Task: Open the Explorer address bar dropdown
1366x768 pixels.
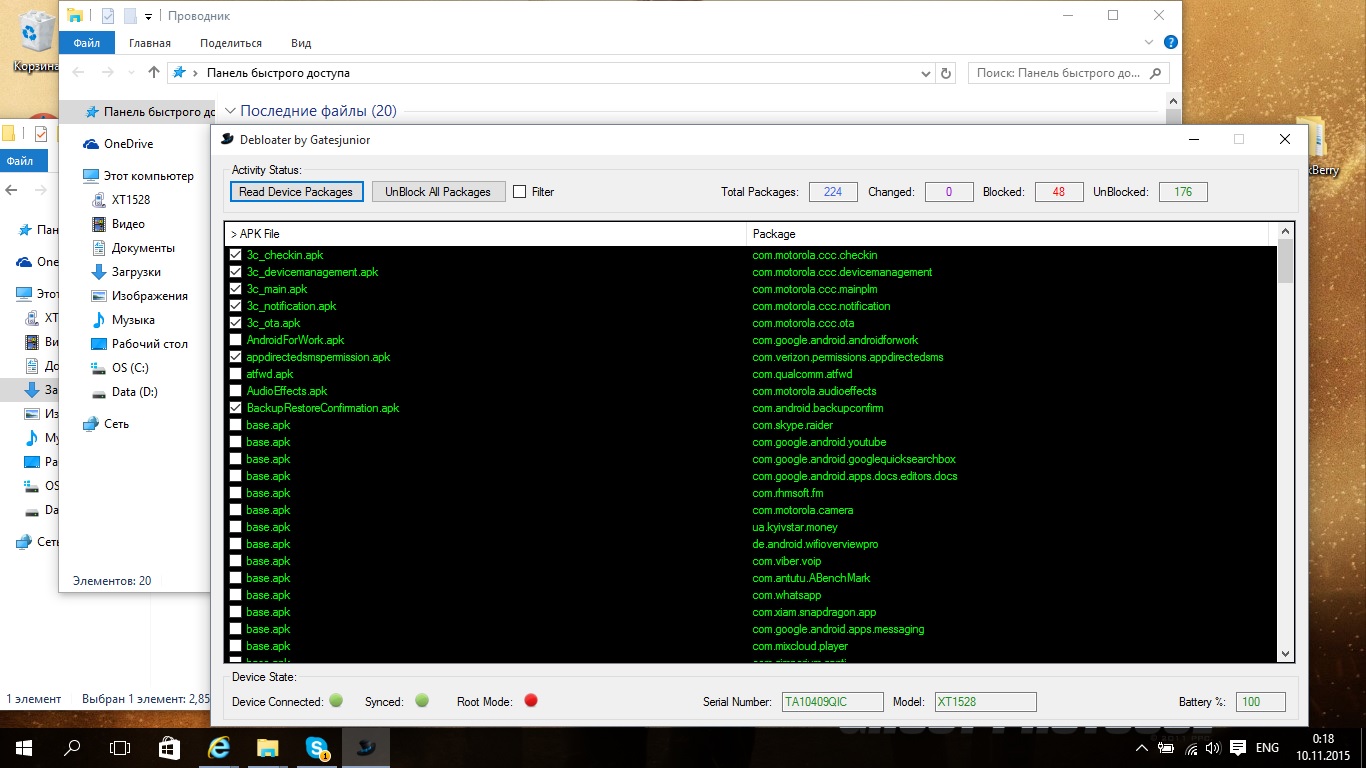Action: (x=925, y=73)
